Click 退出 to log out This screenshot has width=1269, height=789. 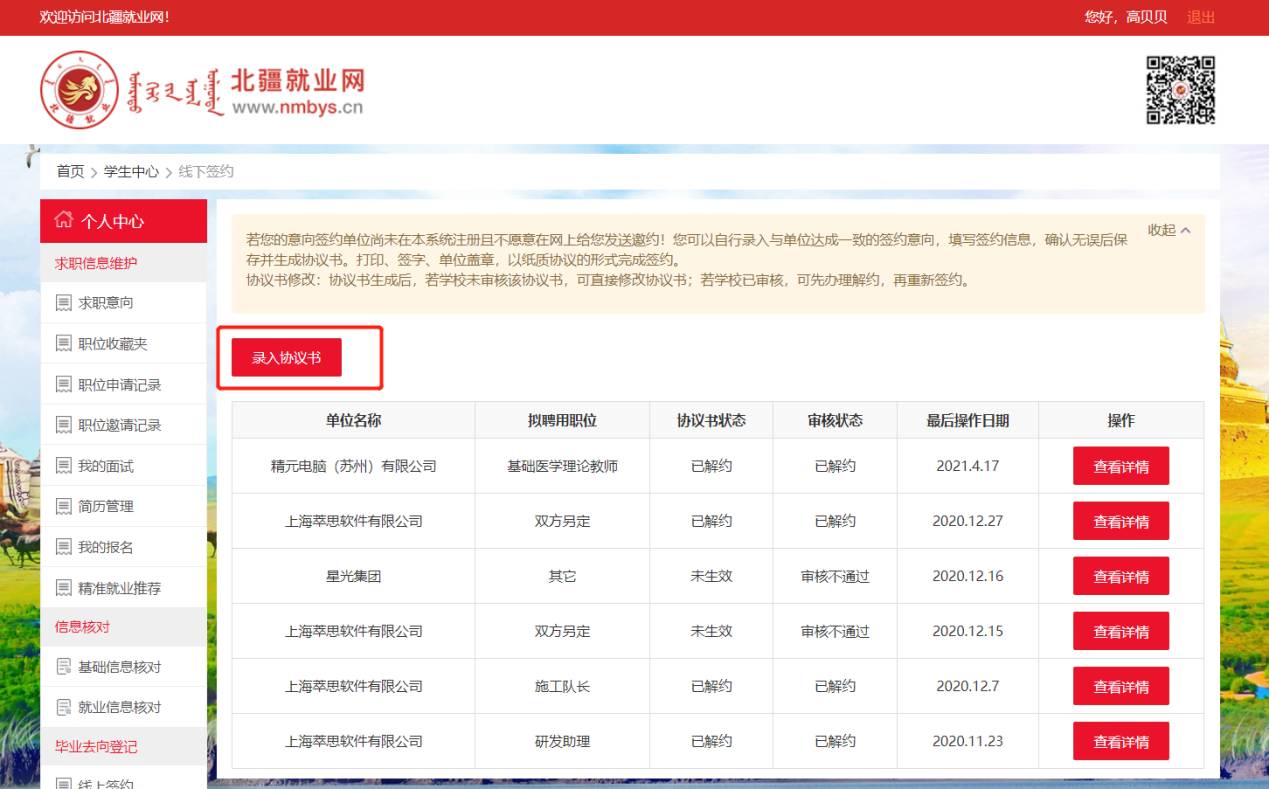click(x=1200, y=17)
